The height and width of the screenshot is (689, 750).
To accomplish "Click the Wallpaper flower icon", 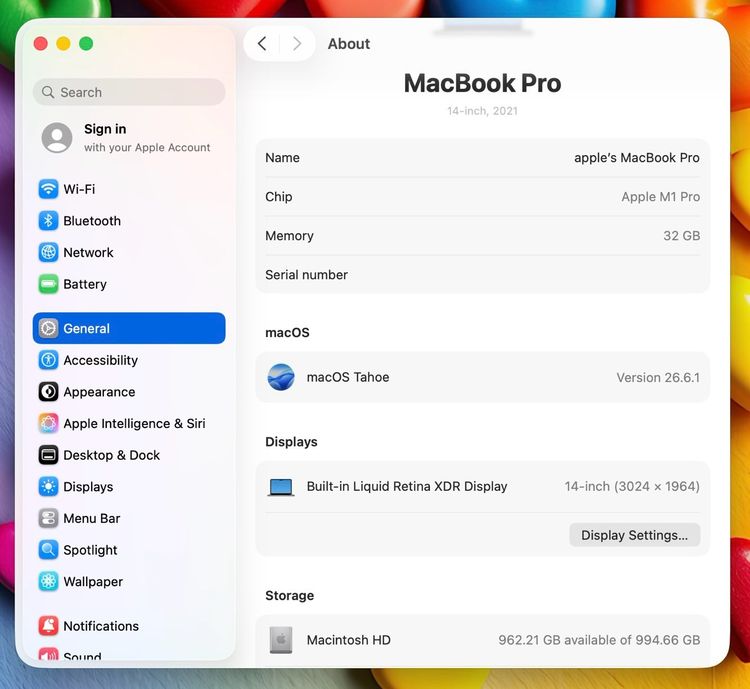I will [48, 581].
